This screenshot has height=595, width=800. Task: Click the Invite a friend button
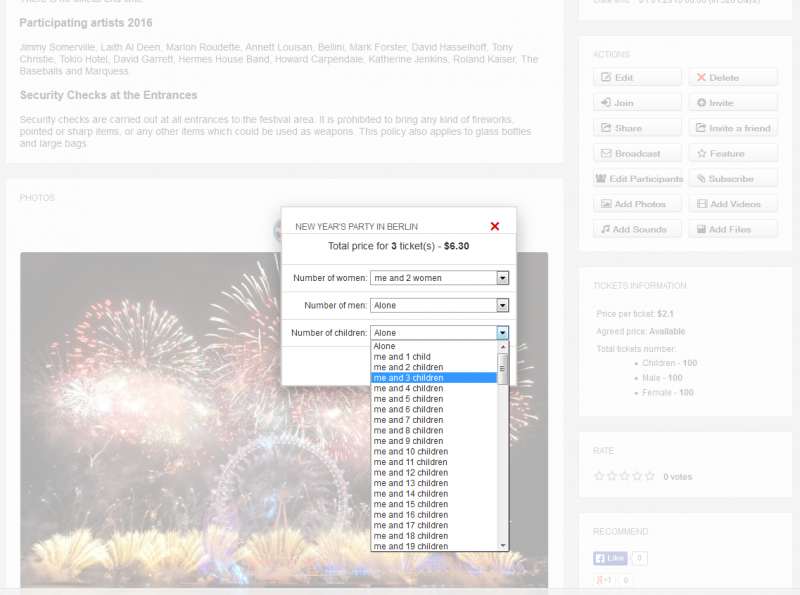[733, 128]
